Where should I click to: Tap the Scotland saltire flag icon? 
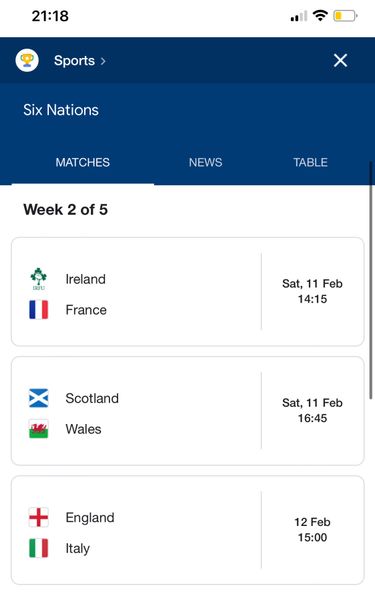39,398
